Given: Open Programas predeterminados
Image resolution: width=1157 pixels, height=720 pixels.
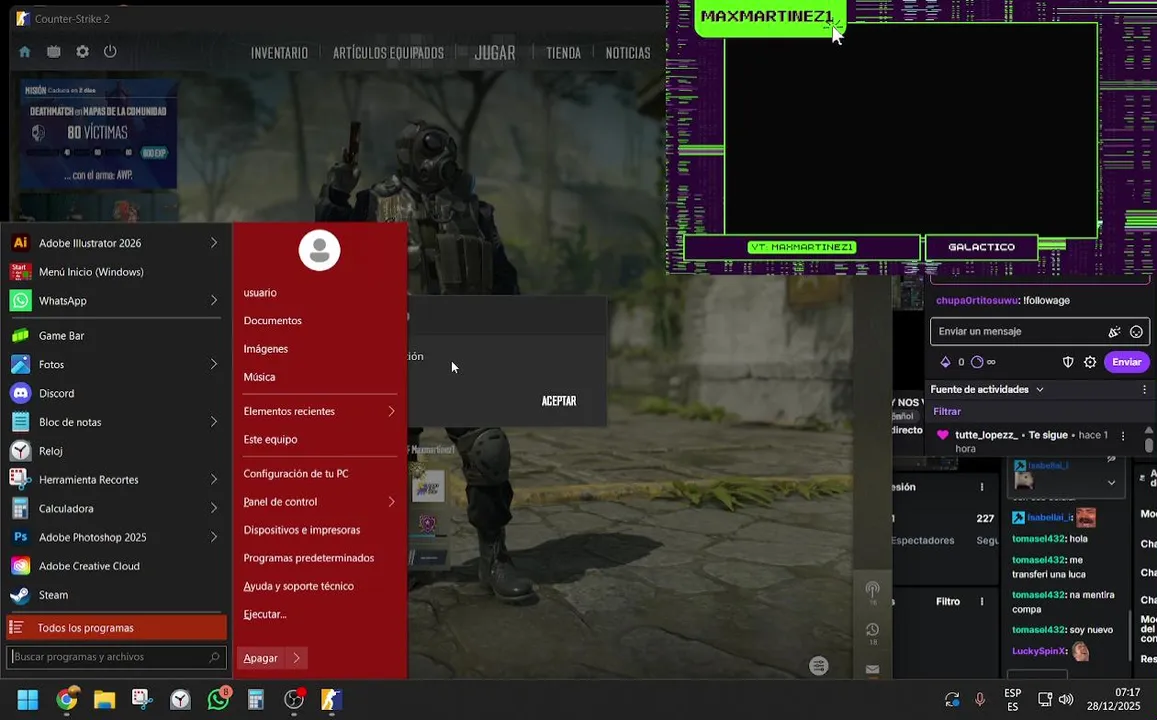Looking at the screenshot, I should pos(308,558).
